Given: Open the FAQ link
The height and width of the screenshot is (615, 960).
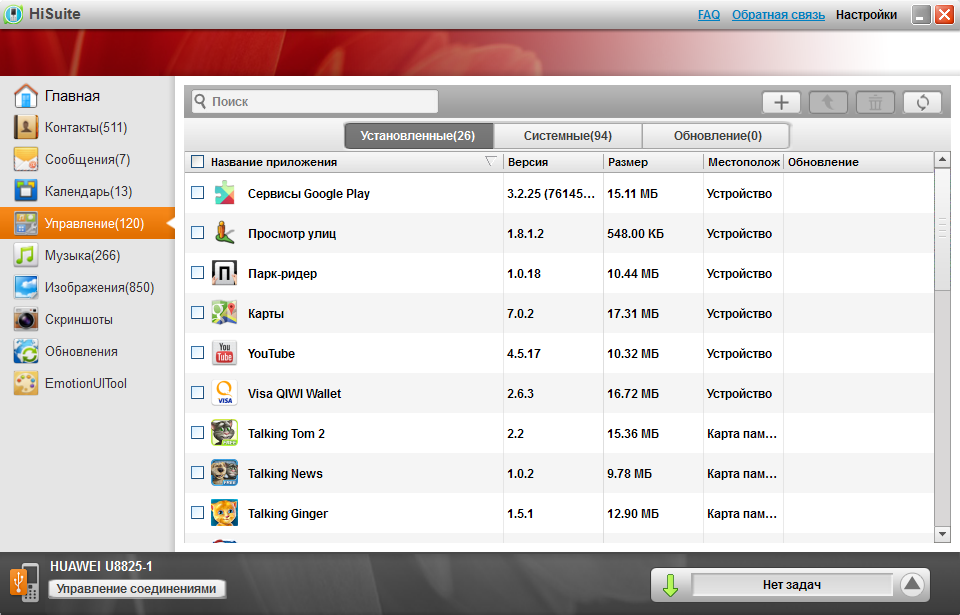Looking at the screenshot, I should (x=709, y=15).
